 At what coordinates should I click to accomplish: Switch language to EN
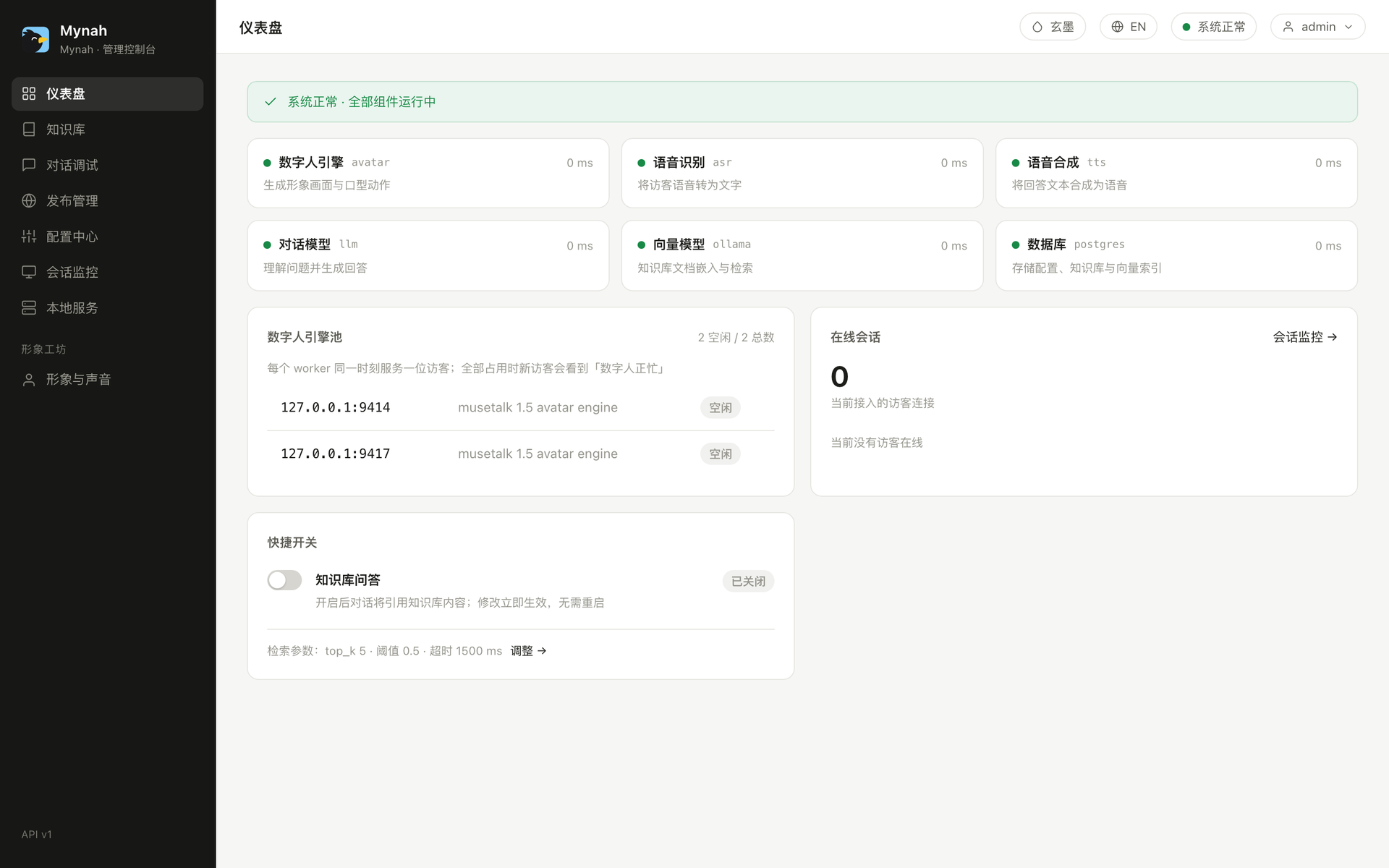[1129, 27]
